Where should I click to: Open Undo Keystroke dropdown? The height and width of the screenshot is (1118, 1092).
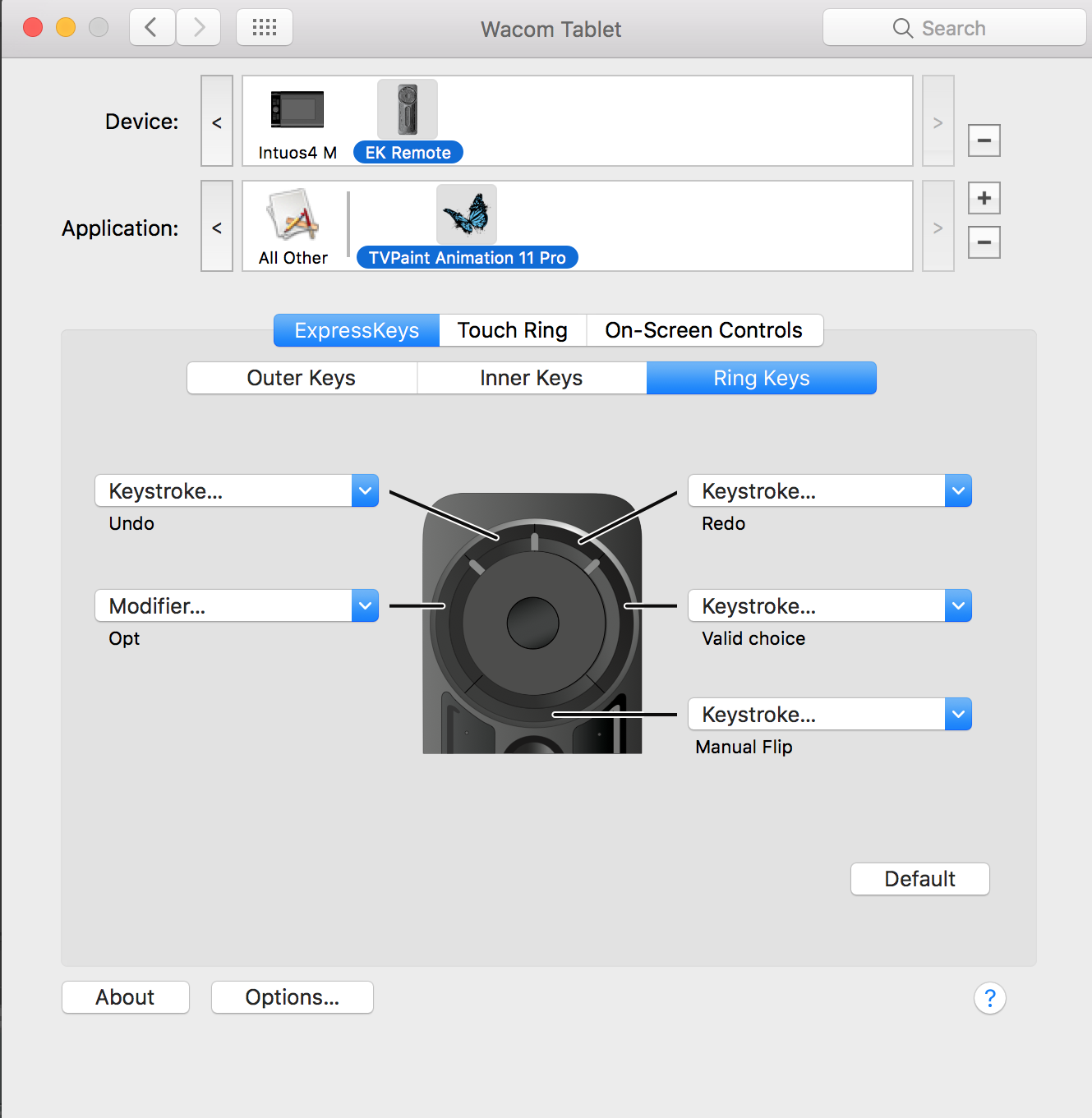237,490
